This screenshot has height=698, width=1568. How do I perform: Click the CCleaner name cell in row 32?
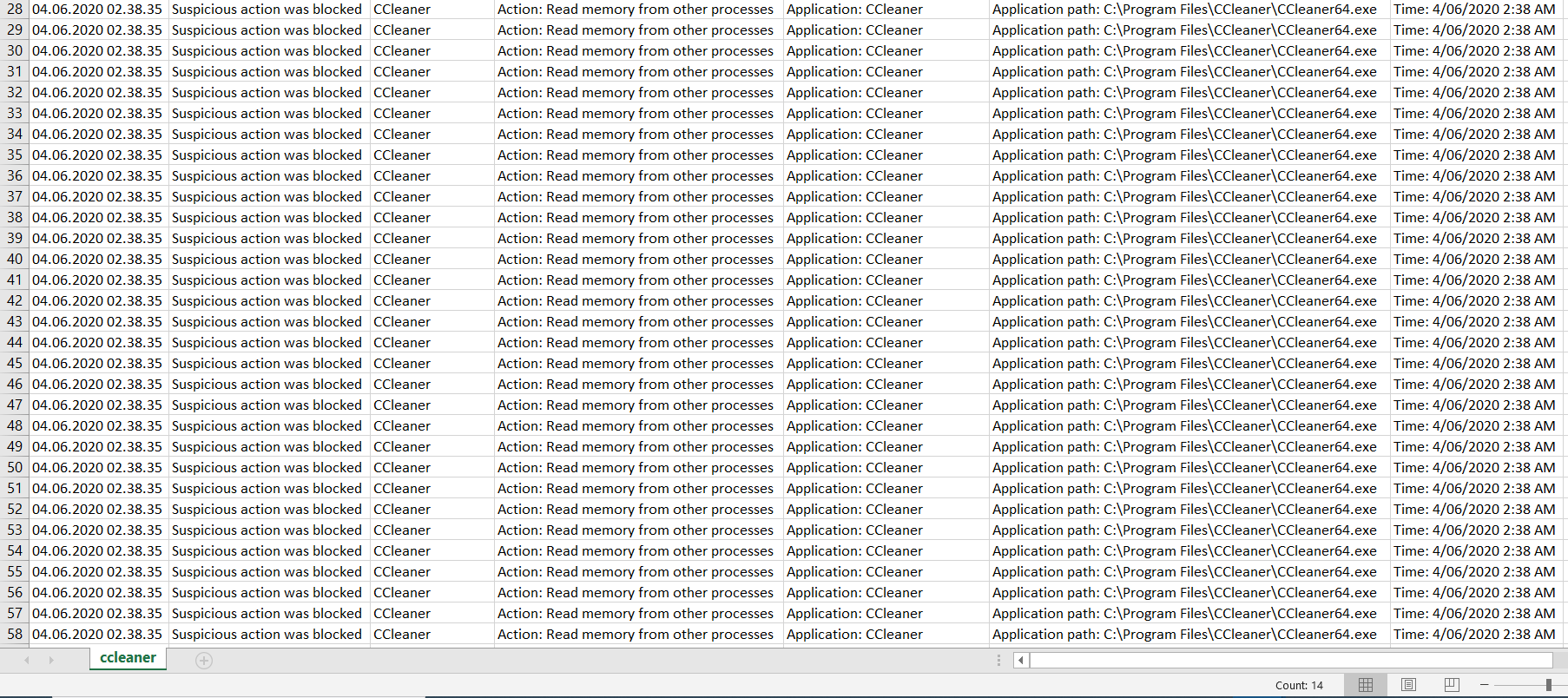click(432, 92)
